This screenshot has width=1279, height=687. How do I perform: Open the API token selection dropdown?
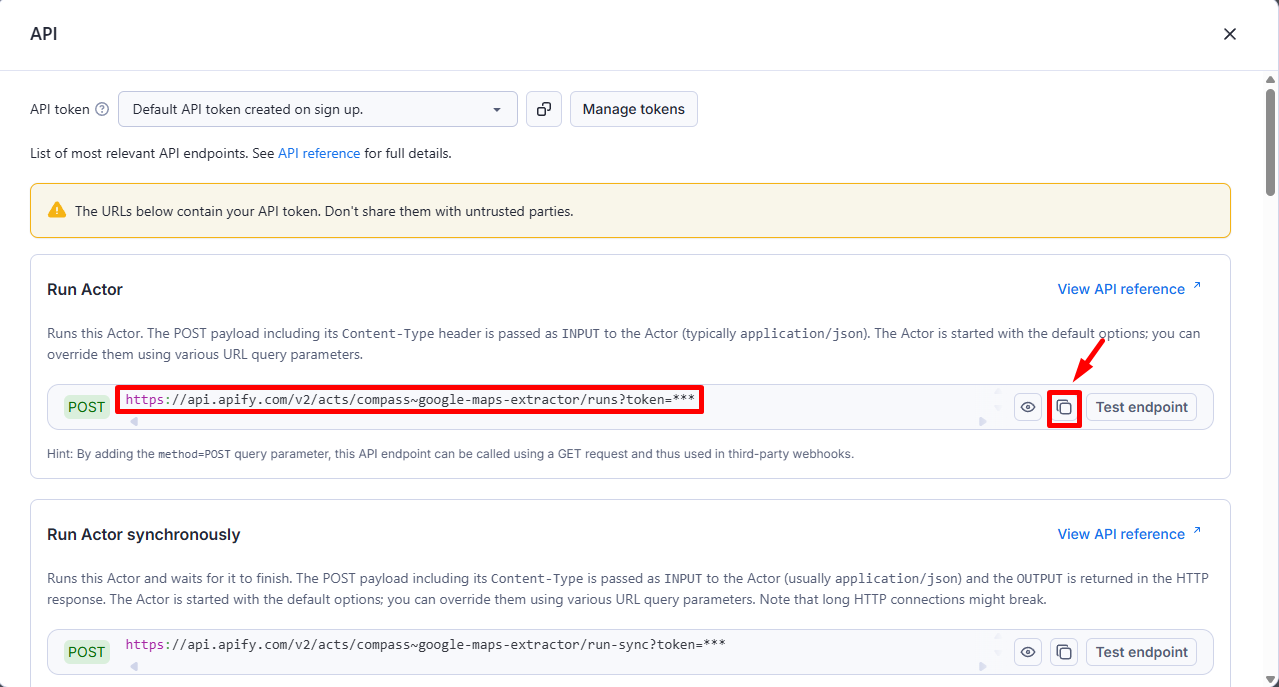[x=317, y=109]
